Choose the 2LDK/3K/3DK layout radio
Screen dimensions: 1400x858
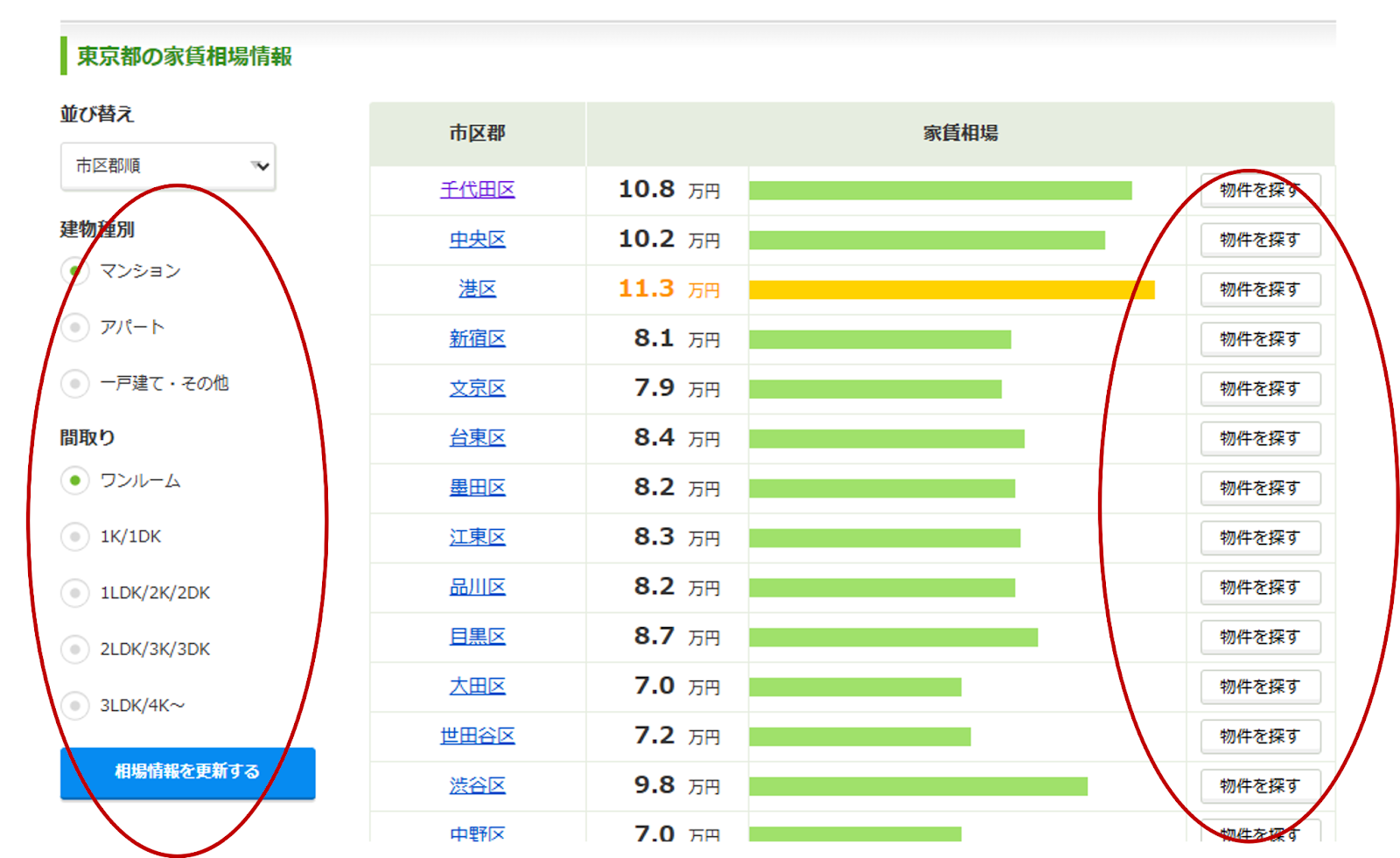[x=75, y=649]
